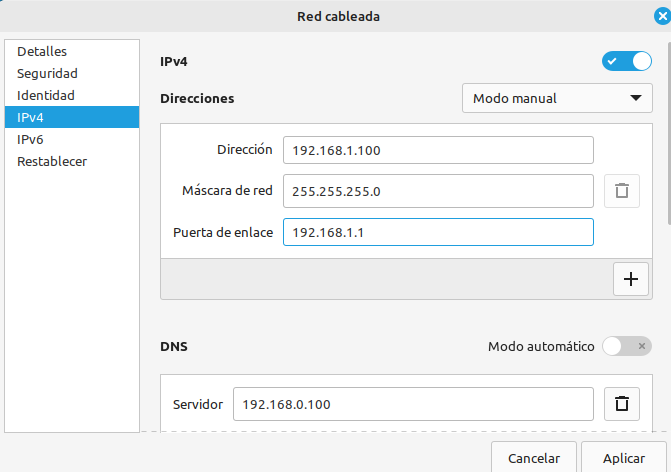Remove the DNS server 192.168.0.100 entry
The height and width of the screenshot is (472, 671).
622,404
